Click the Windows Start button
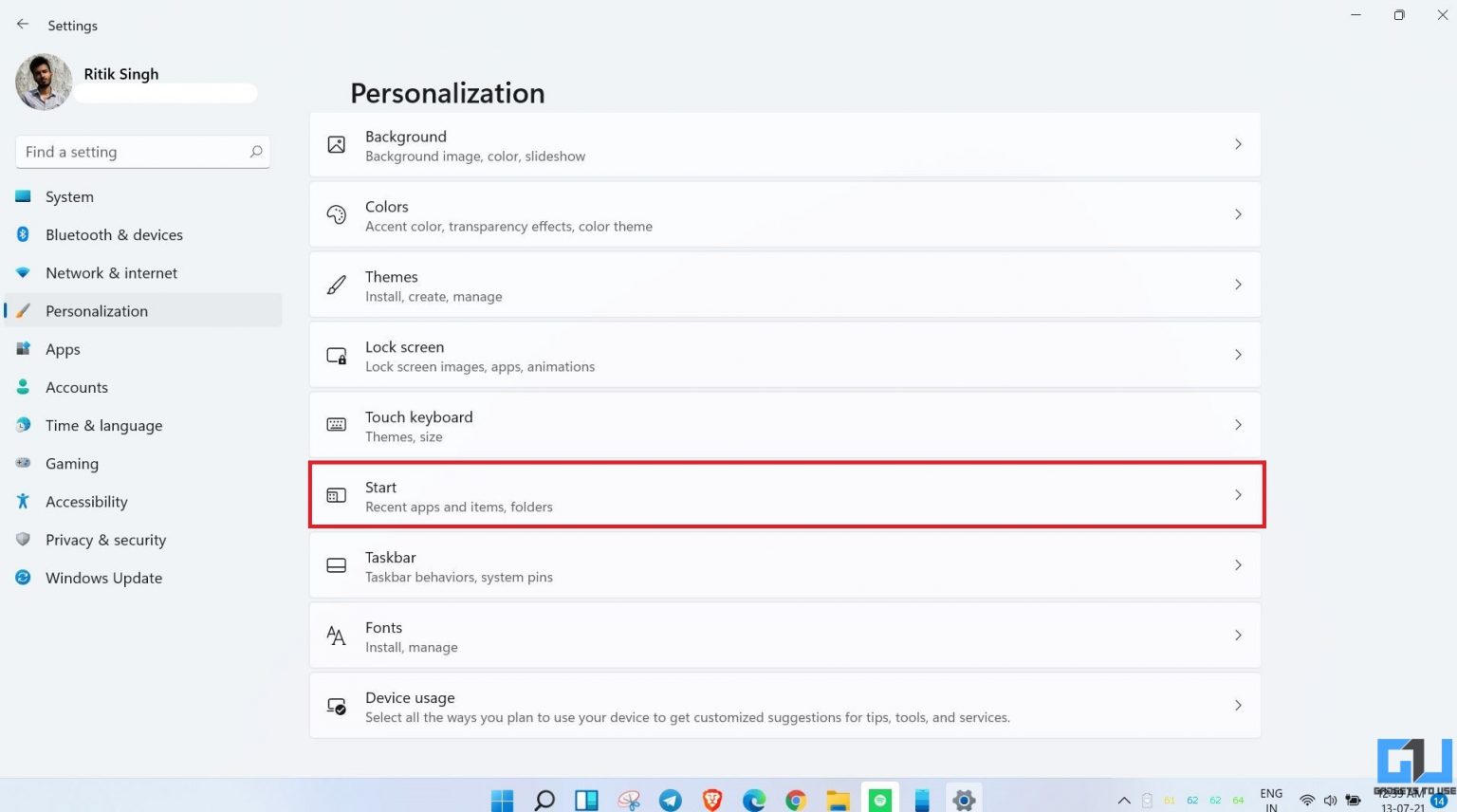Image resolution: width=1457 pixels, height=812 pixels. click(x=501, y=800)
